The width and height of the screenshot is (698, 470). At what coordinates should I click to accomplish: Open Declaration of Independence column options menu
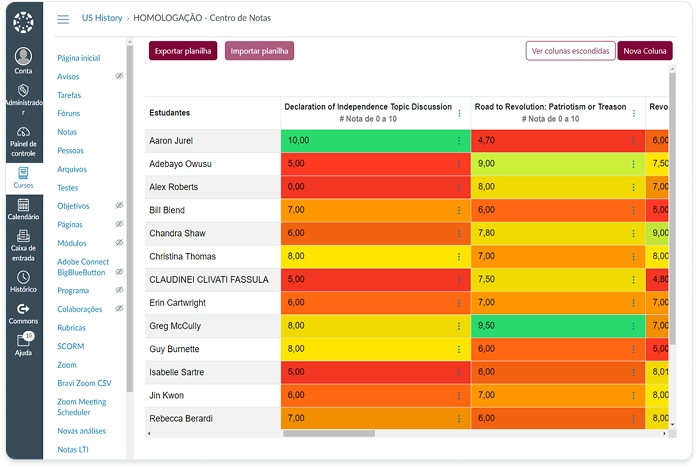(x=459, y=113)
